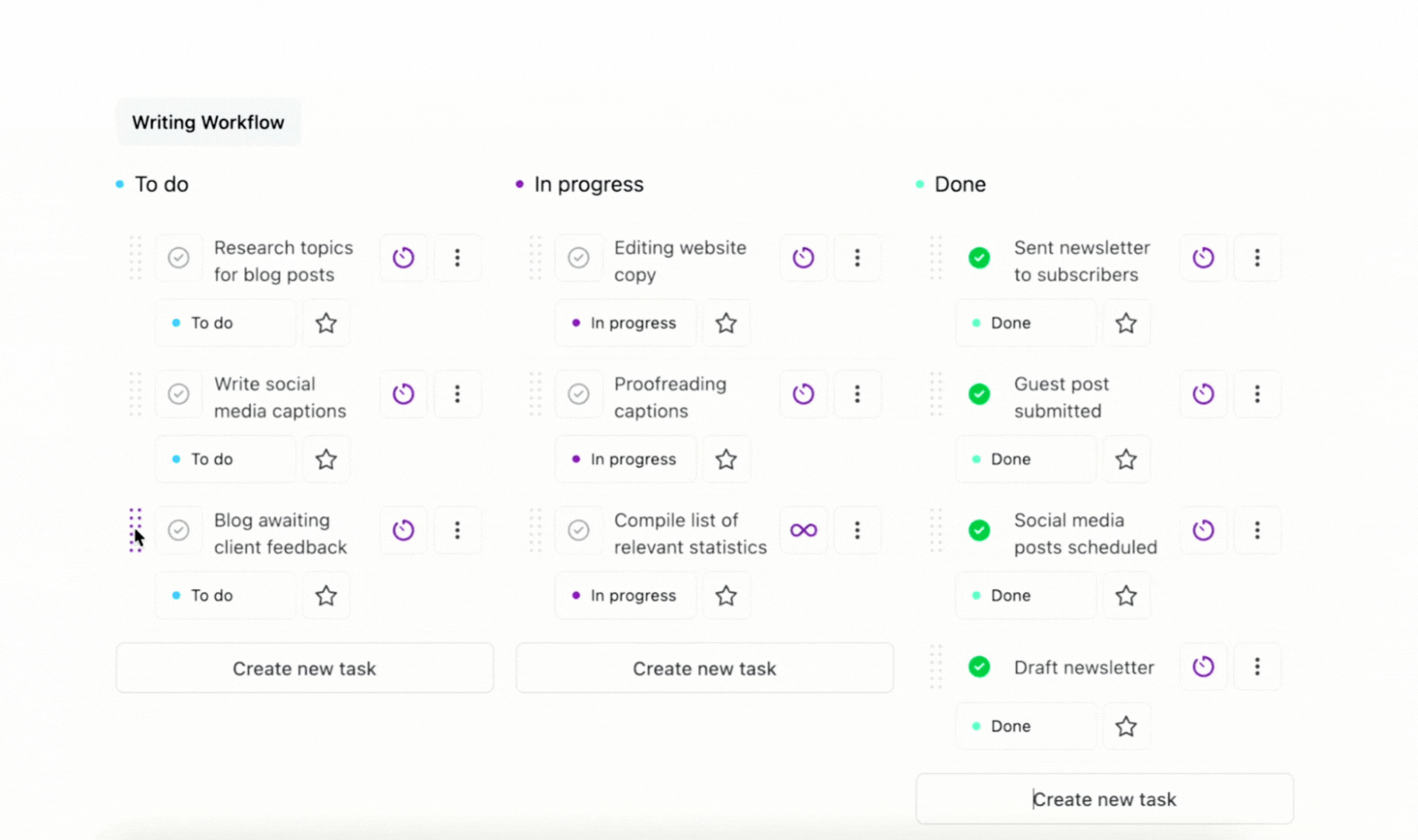Click the infinity timer on Compile list of relevant statistics
Viewport: 1418px width, 840px height.
[803, 530]
